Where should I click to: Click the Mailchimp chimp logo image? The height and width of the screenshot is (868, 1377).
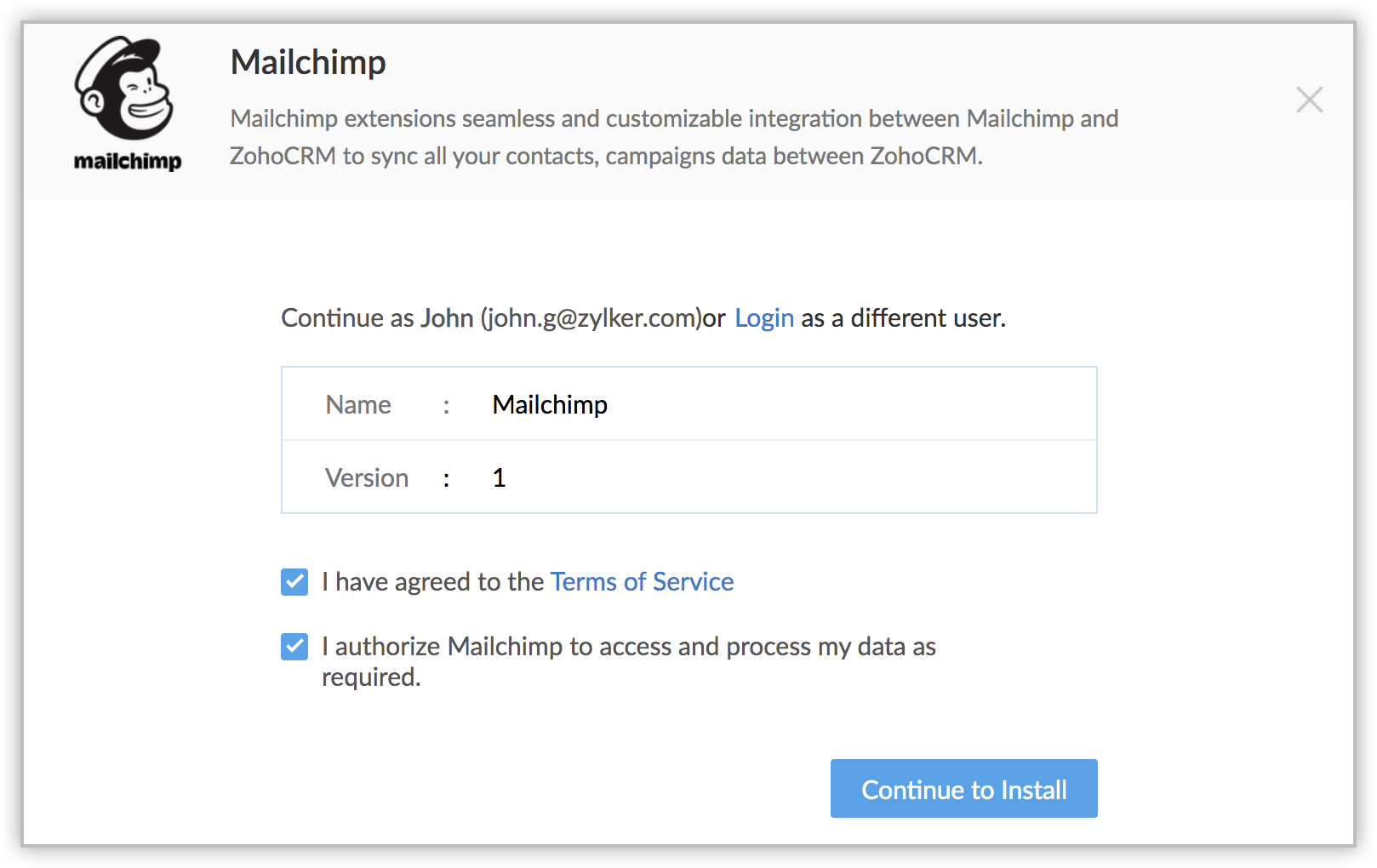[124, 88]
